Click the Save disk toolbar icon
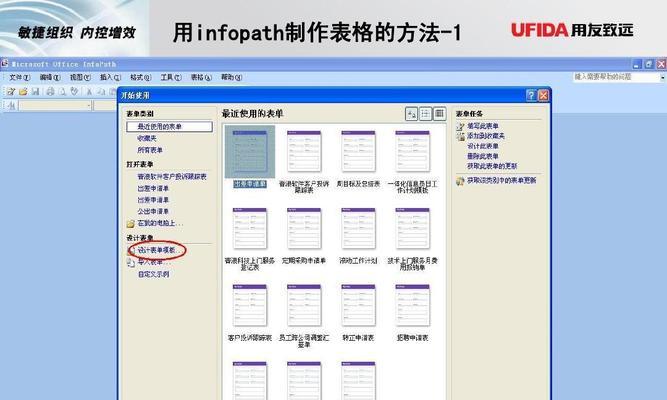Screen dimensions: 667x400 [36, 91]
